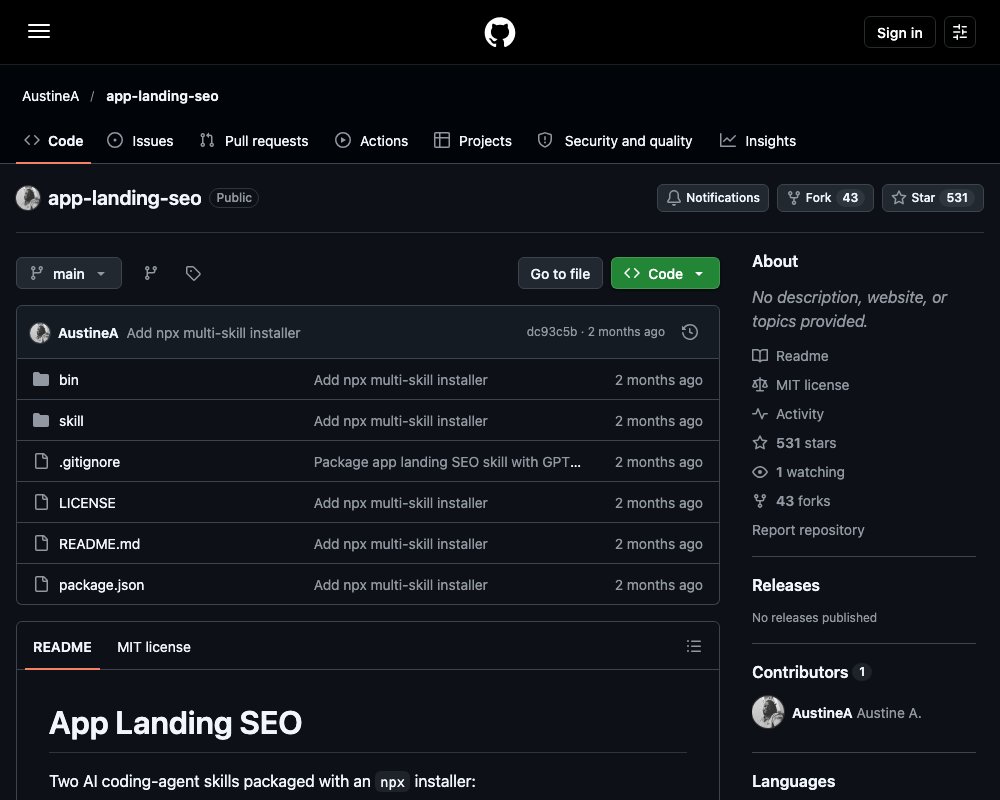View 43 forks link
The height and width of the screenshot is (800, 1000).
[x=791, y=501]
